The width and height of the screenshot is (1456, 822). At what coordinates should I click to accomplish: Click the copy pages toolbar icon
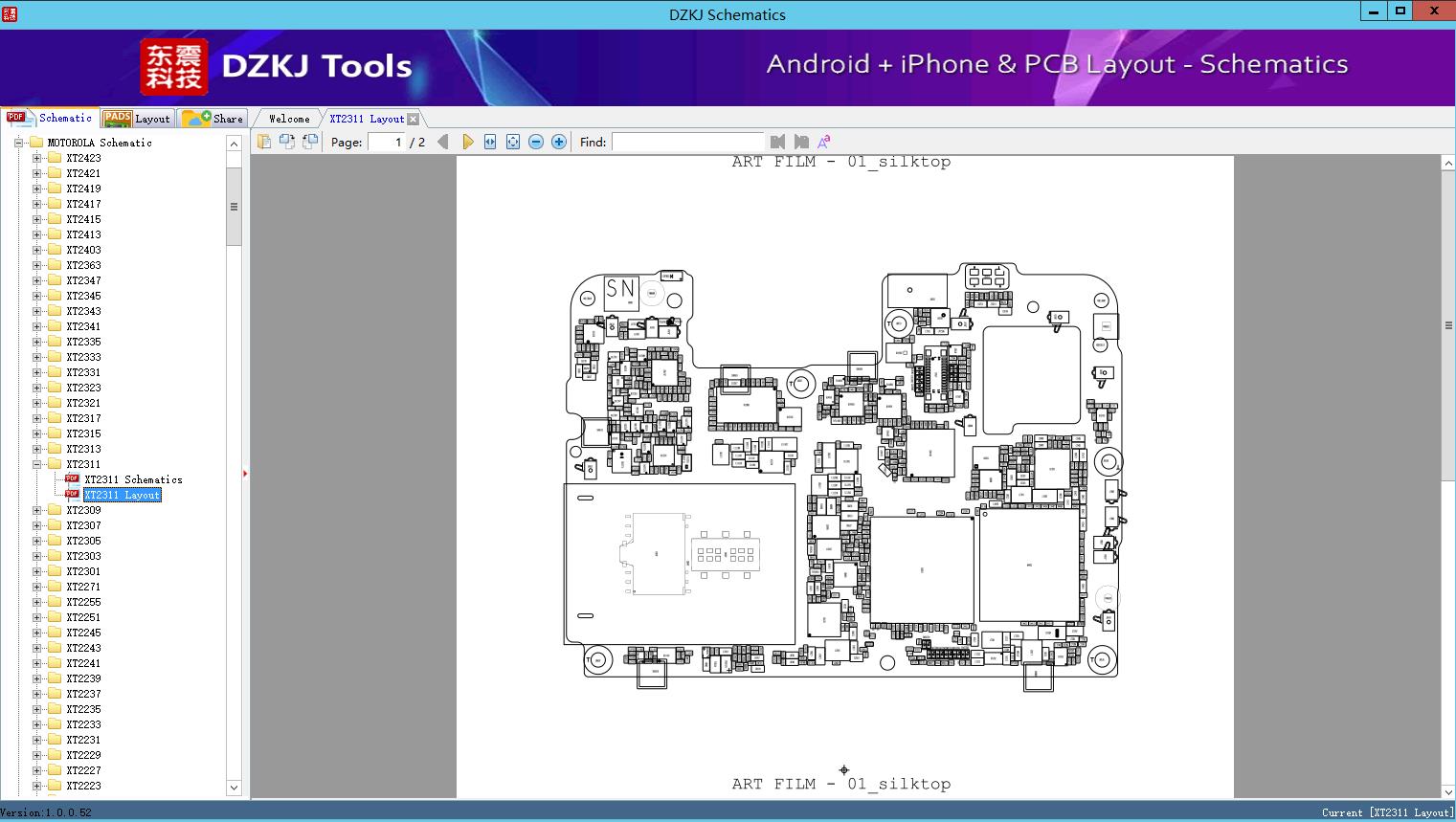pos(264,142)
